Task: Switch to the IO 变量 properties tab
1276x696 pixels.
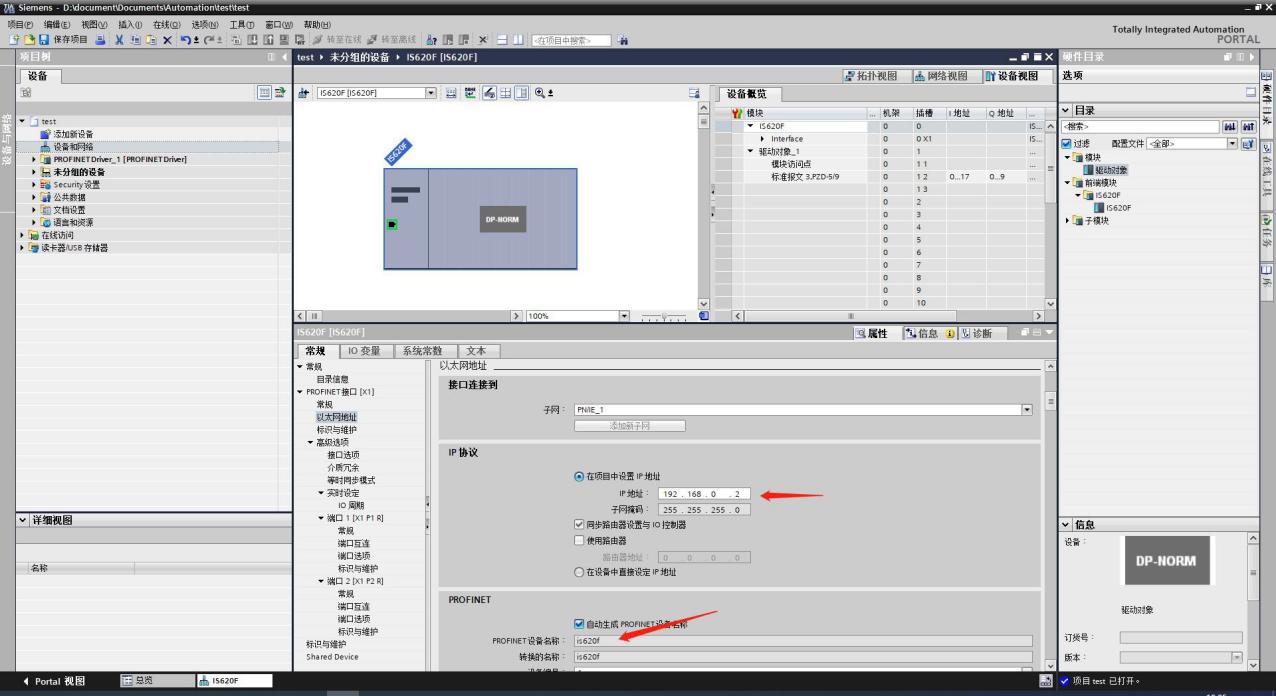Action: [364, 351]
